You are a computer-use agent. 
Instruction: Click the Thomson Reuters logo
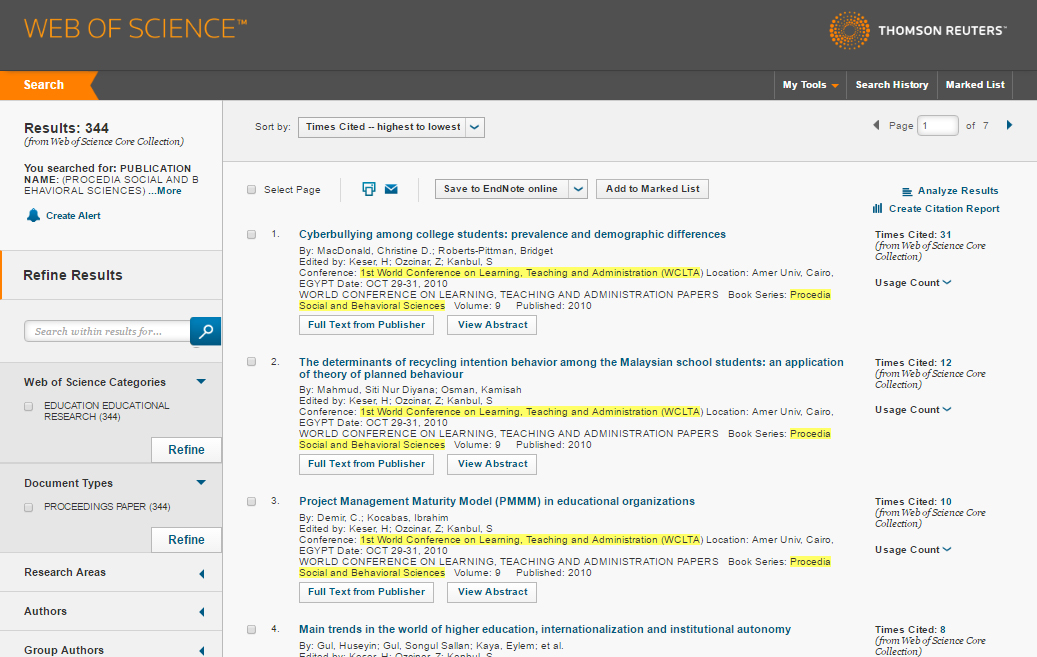pos(917,30)
